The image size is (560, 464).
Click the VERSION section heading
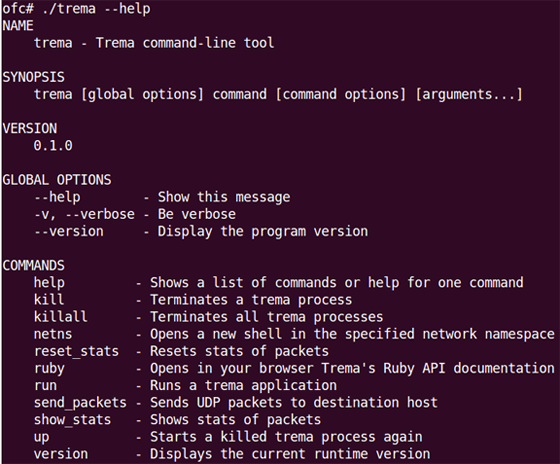click(30, 129)
